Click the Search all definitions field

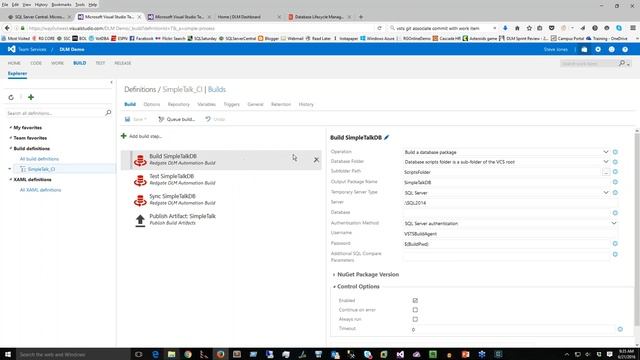[55, 113]
